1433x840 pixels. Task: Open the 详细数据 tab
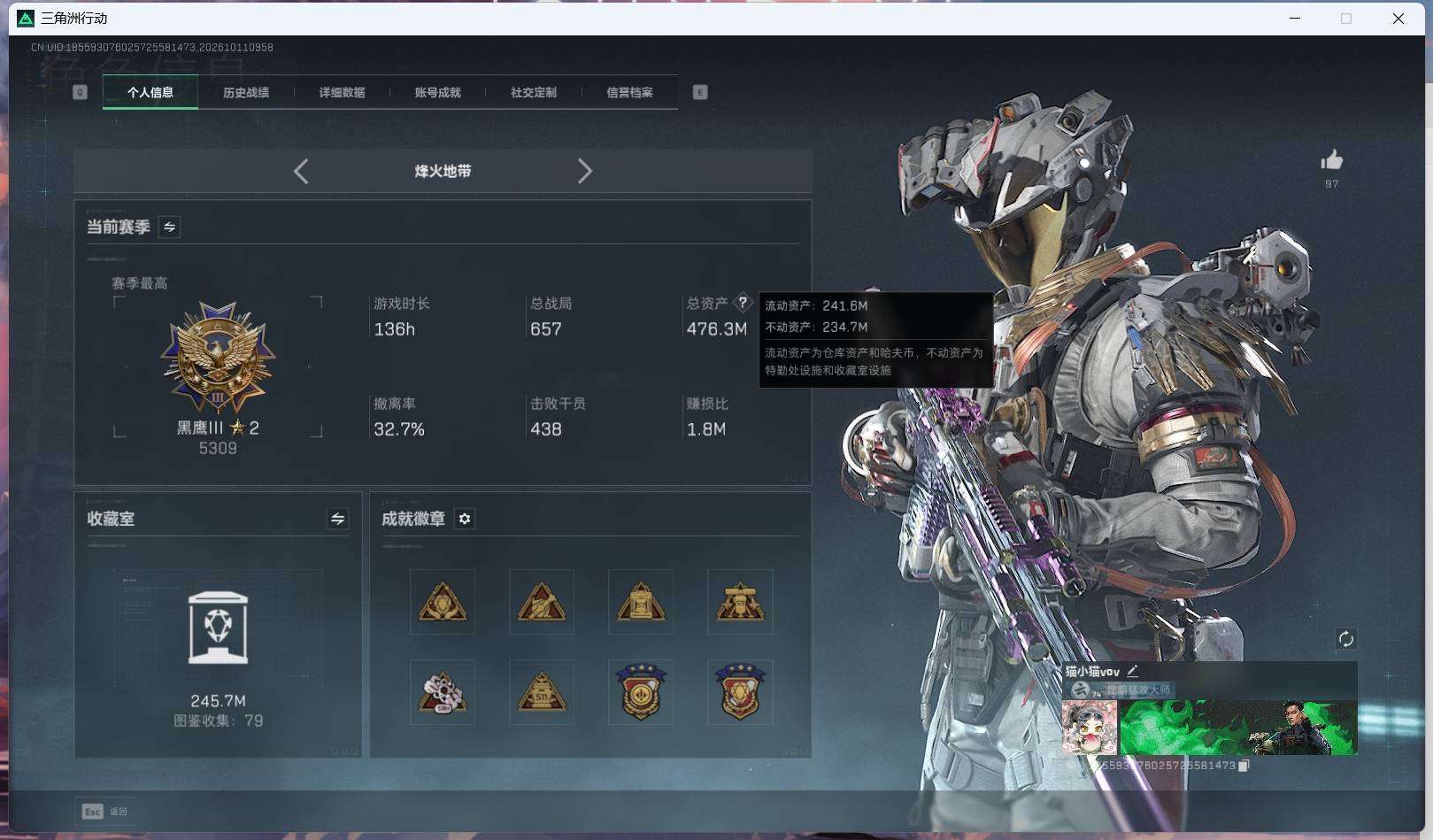click(x=342, y=92)
